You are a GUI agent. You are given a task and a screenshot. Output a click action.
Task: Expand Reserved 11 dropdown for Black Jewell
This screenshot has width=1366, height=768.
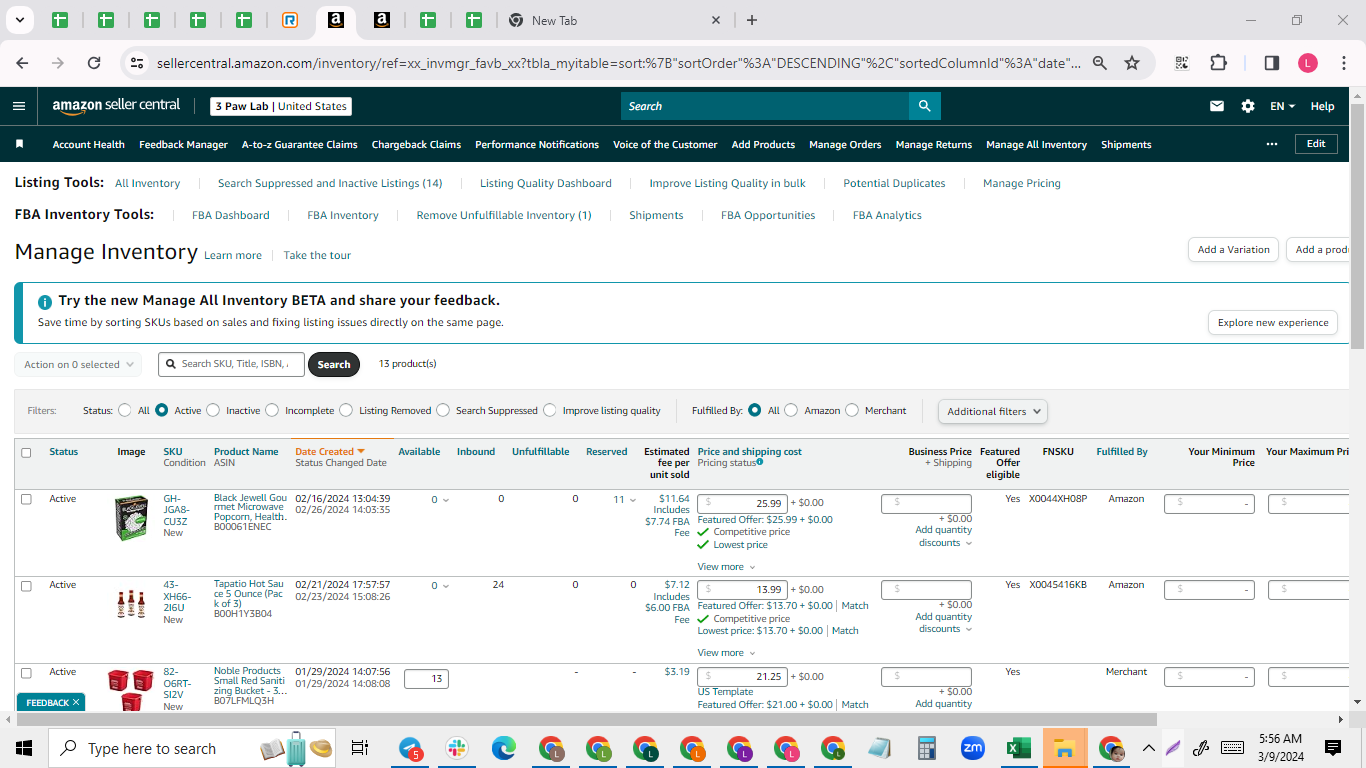click(x=625, y=499)
